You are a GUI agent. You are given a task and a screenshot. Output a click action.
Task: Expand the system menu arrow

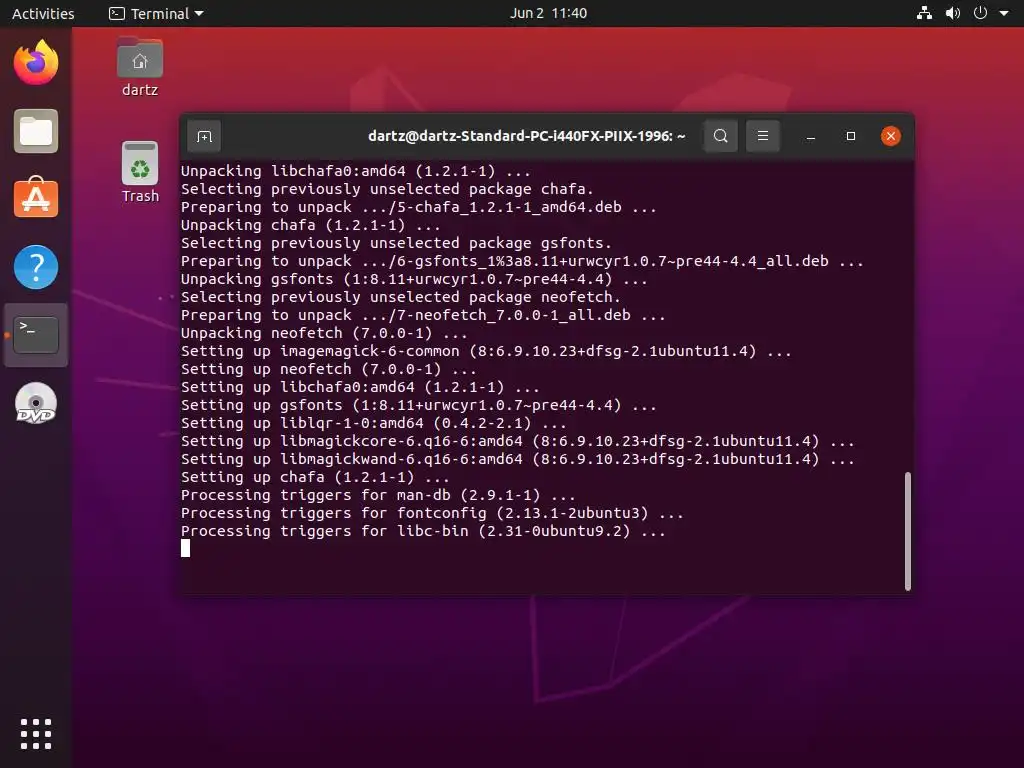(1004, 13)
